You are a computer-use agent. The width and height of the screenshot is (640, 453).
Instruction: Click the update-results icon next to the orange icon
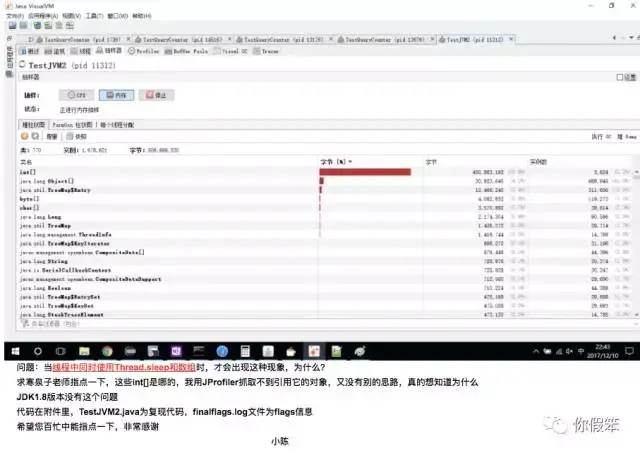35,136
